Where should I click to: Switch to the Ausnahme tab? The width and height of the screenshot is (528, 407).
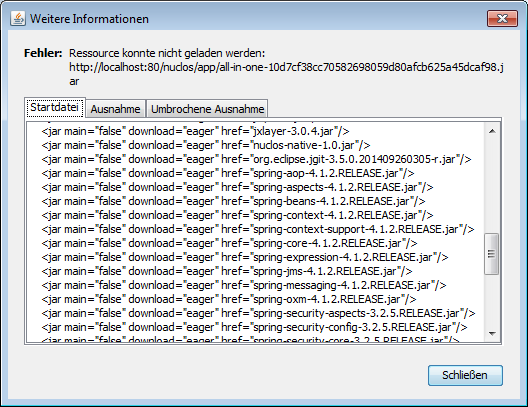click(x=116, y=109)
